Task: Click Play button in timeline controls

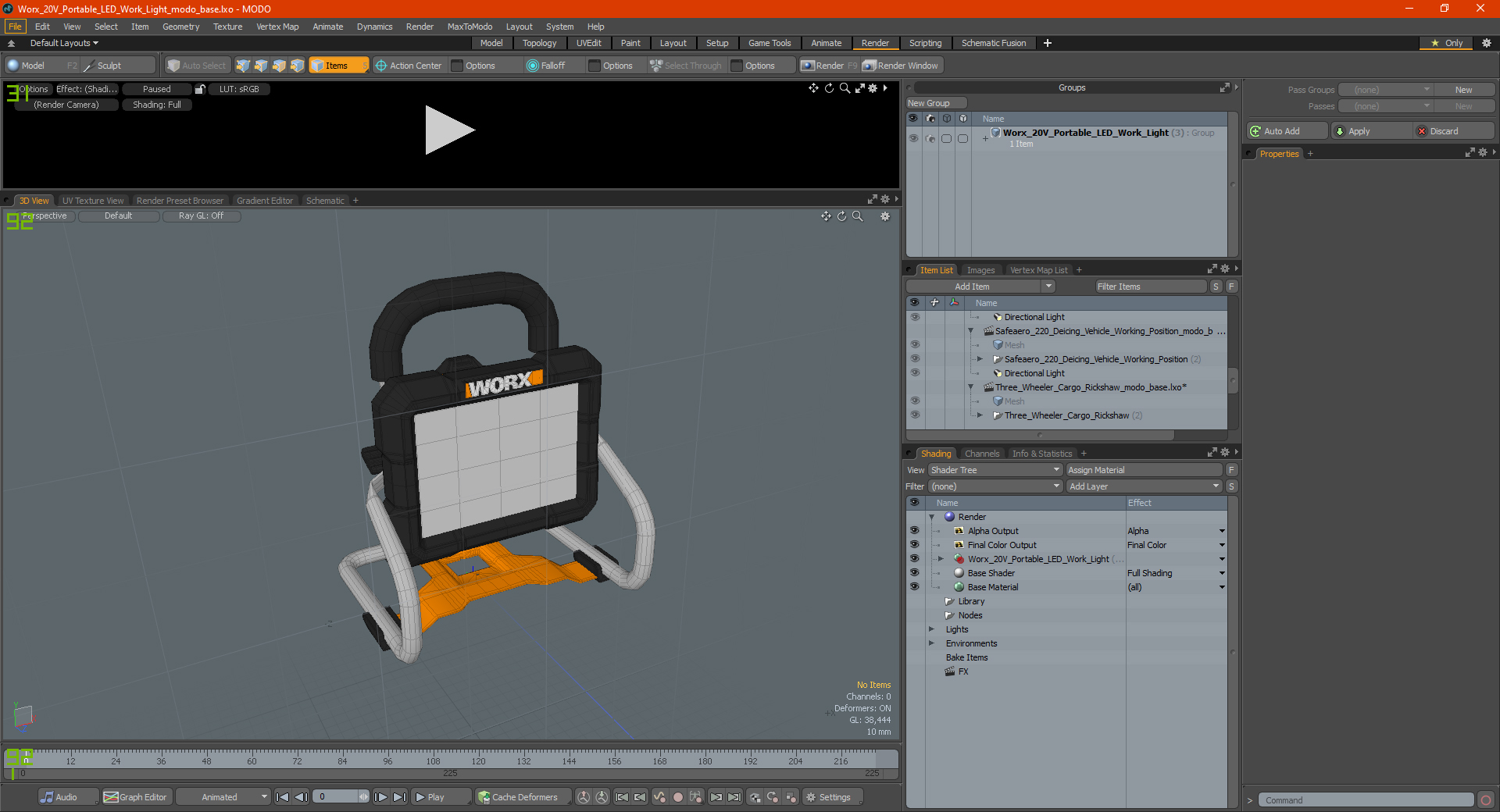Action: [440, 797]
